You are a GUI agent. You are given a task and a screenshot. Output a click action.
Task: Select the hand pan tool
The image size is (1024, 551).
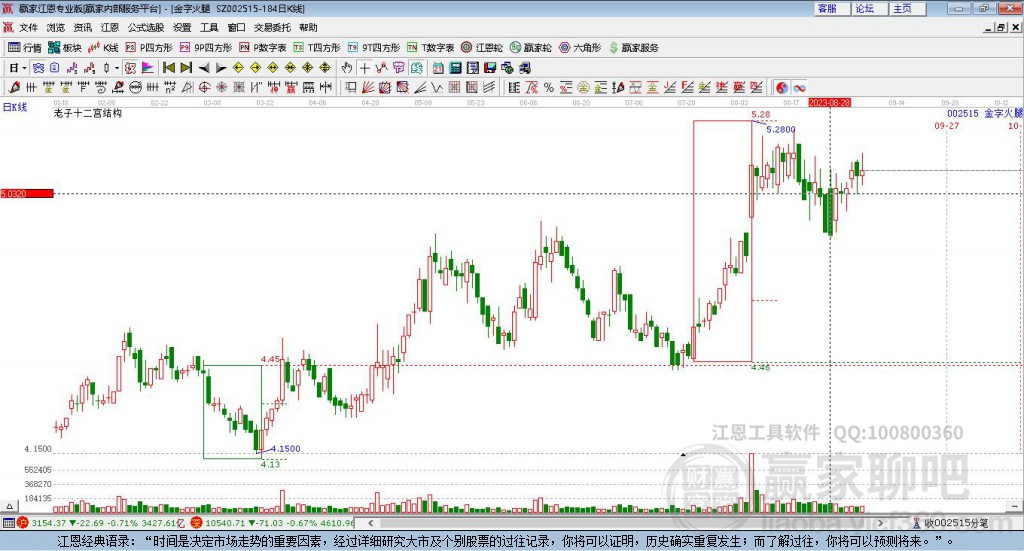(347, 68)
